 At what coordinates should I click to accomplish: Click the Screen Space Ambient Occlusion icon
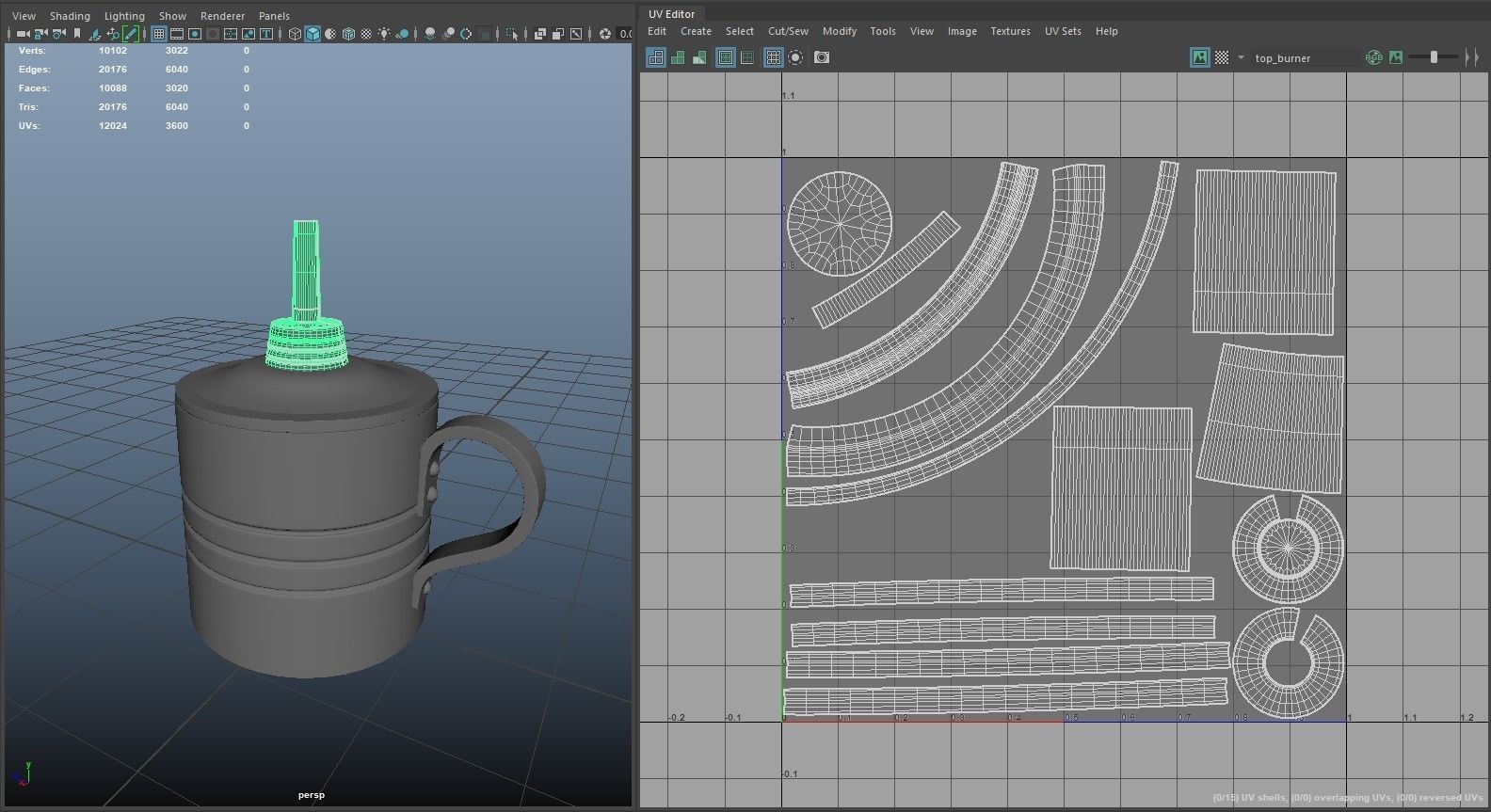coord(429,34)
